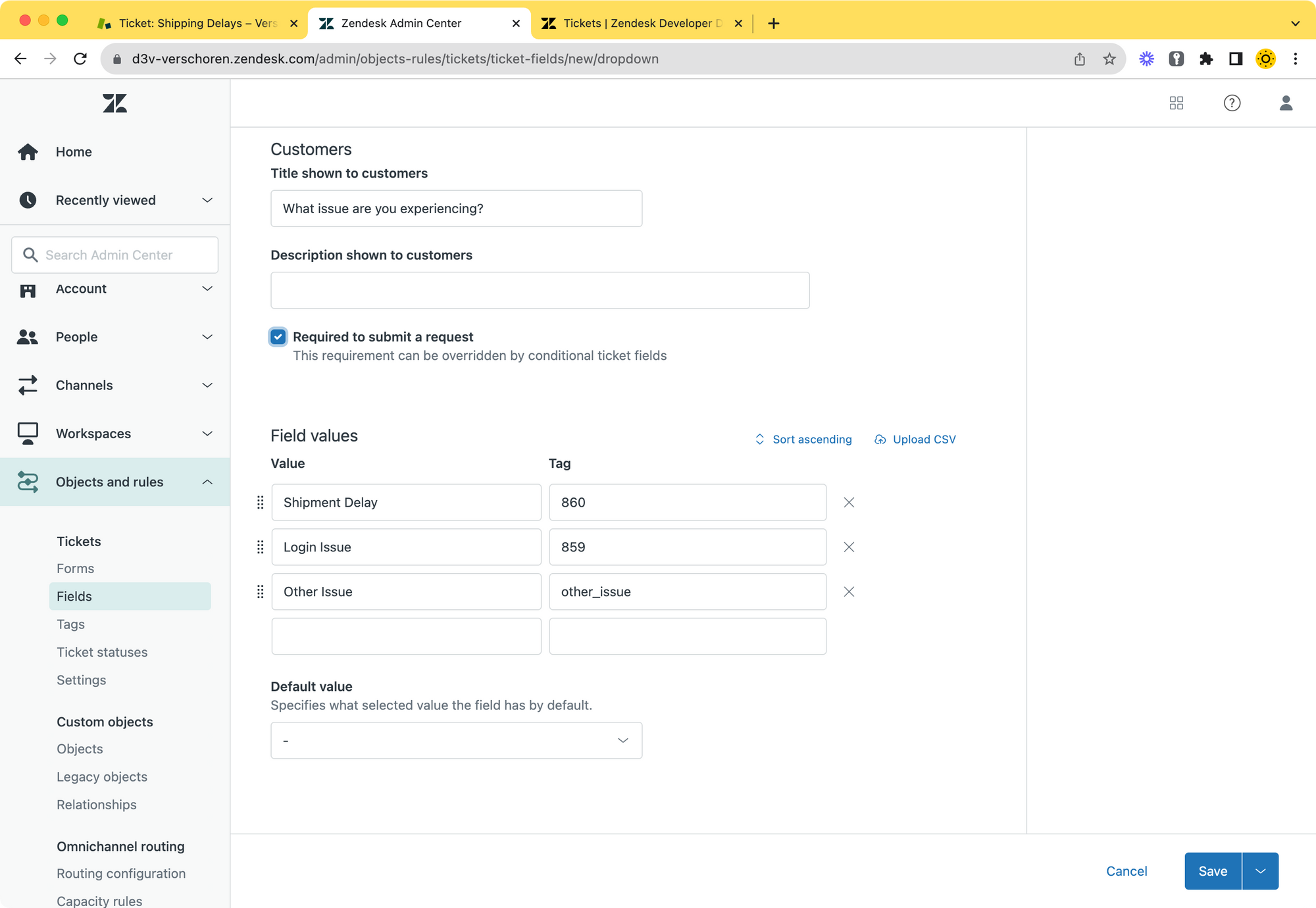Remove the Shipment Delay field value
Viewport: 1316px width, 908px height.
849,503
